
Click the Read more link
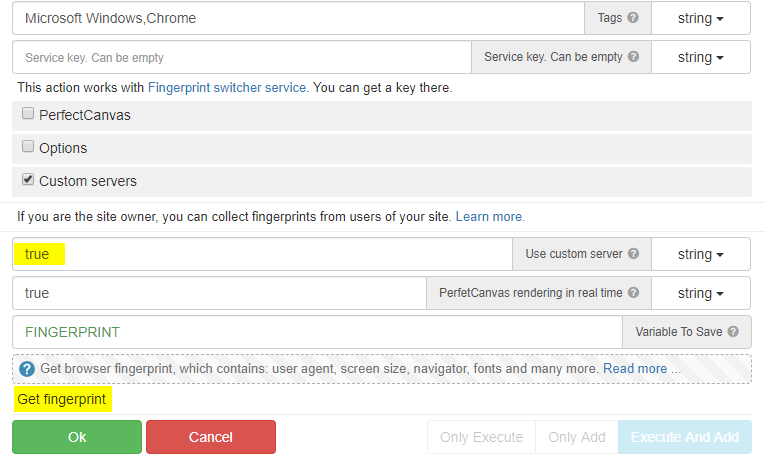641,369
